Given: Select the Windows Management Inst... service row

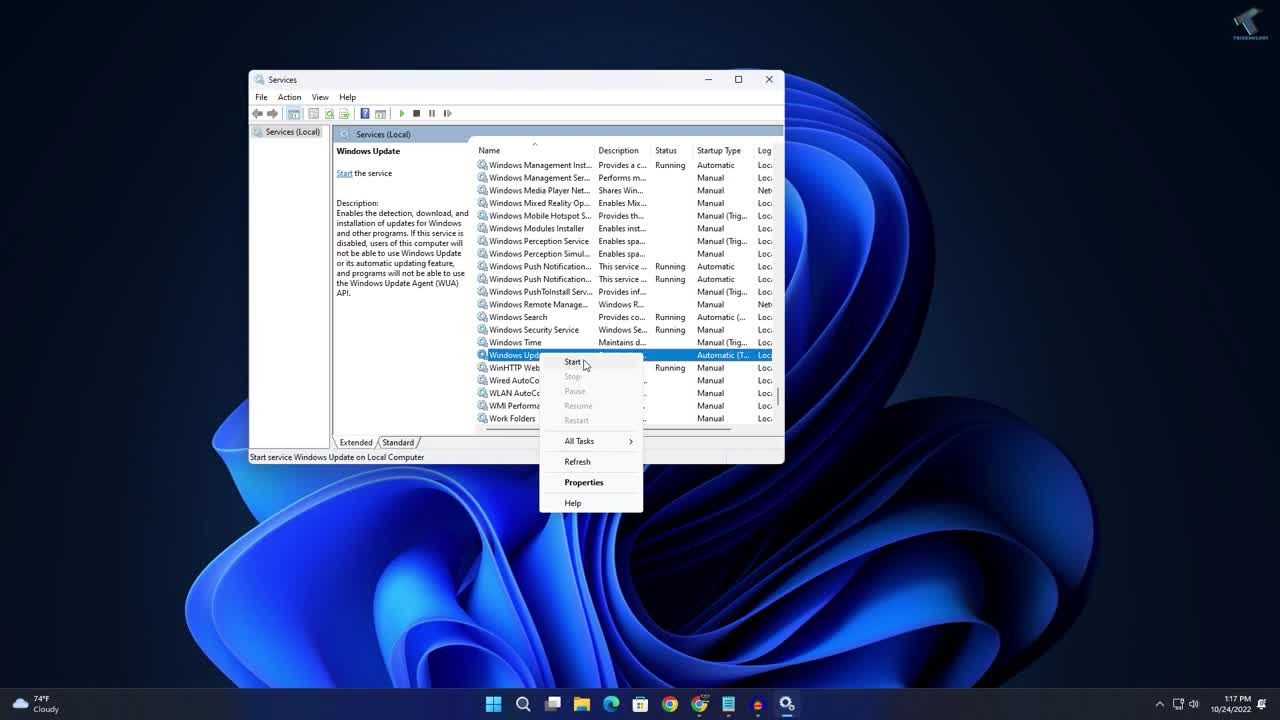Looking at the screenshot, I should (625, 165).
